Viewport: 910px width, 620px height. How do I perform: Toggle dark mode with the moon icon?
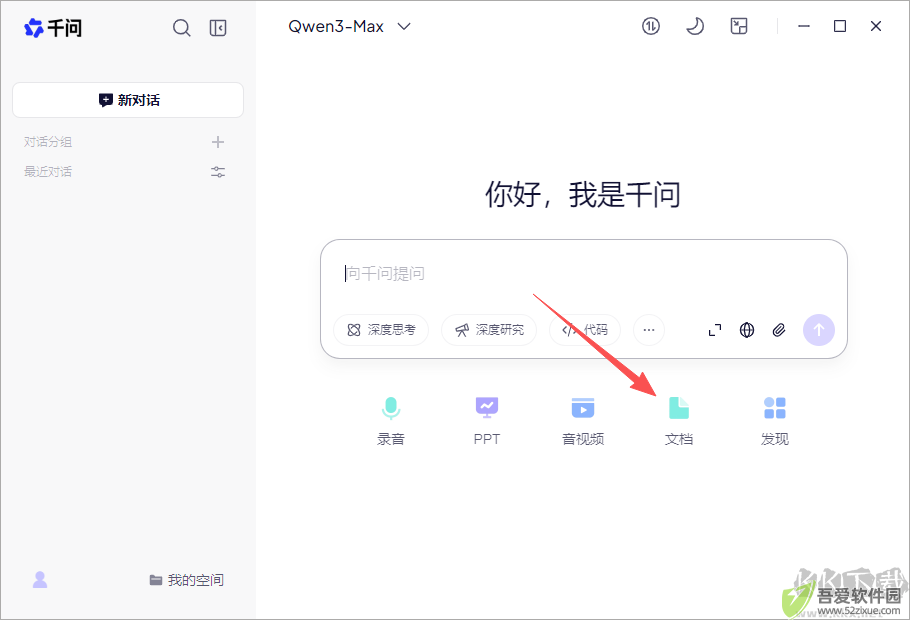tap(695, 26)
